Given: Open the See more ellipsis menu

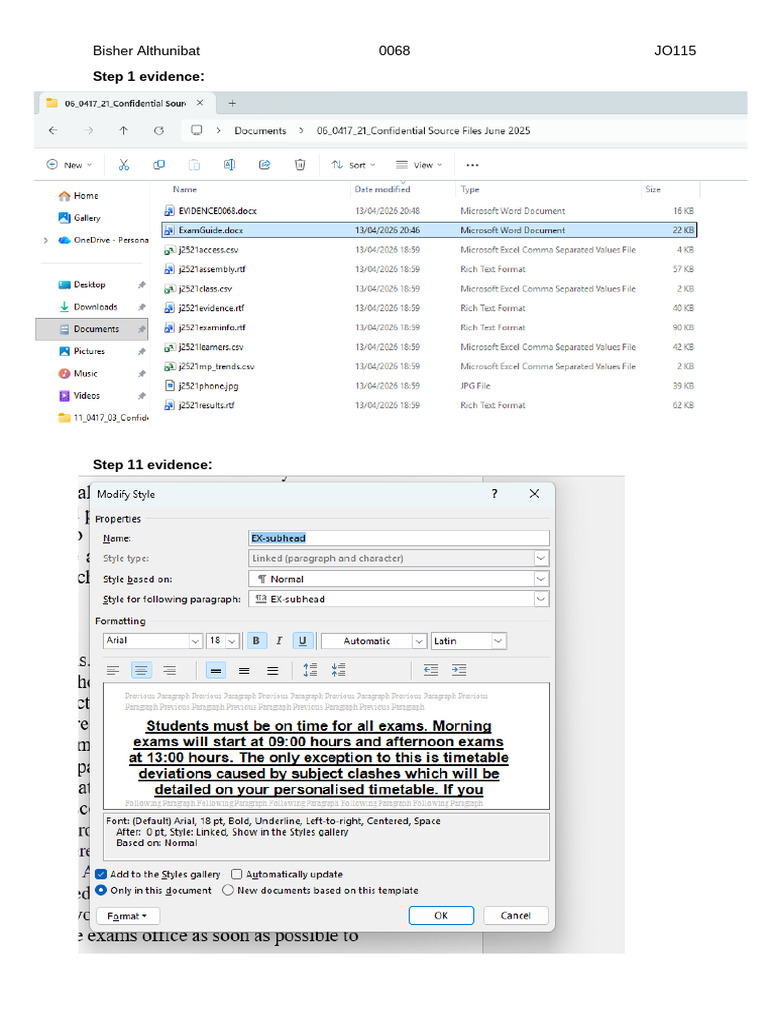Looking at the screenshot, I should click(472, 165).
